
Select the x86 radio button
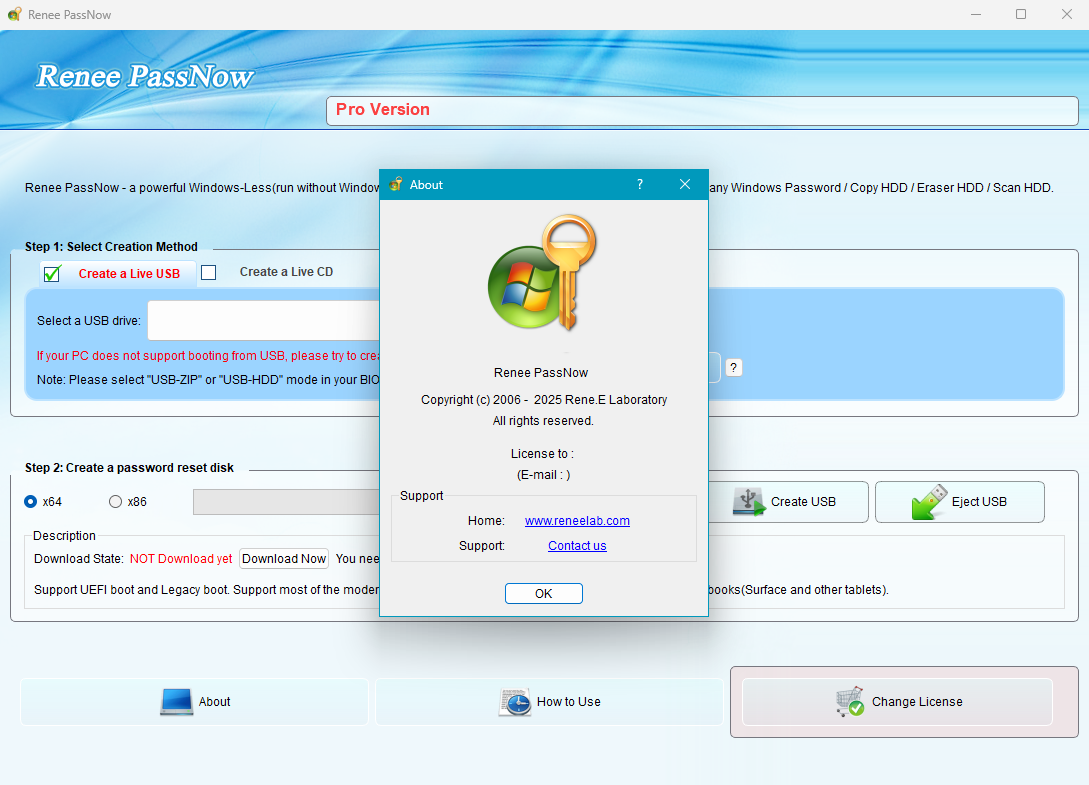pyautogui.click(x=115, y=502)
